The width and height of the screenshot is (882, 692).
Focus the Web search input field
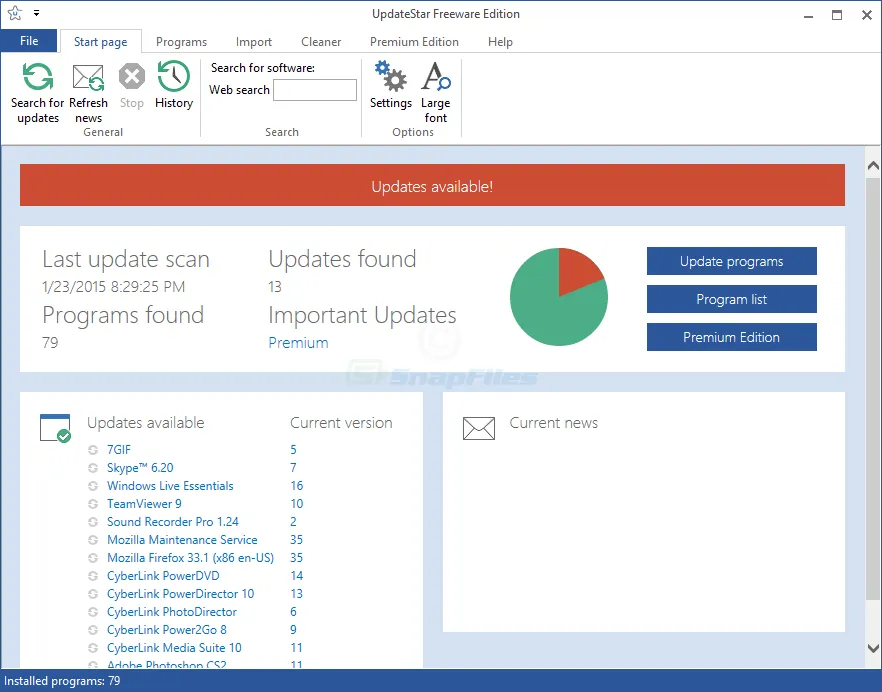pos(314,90)
